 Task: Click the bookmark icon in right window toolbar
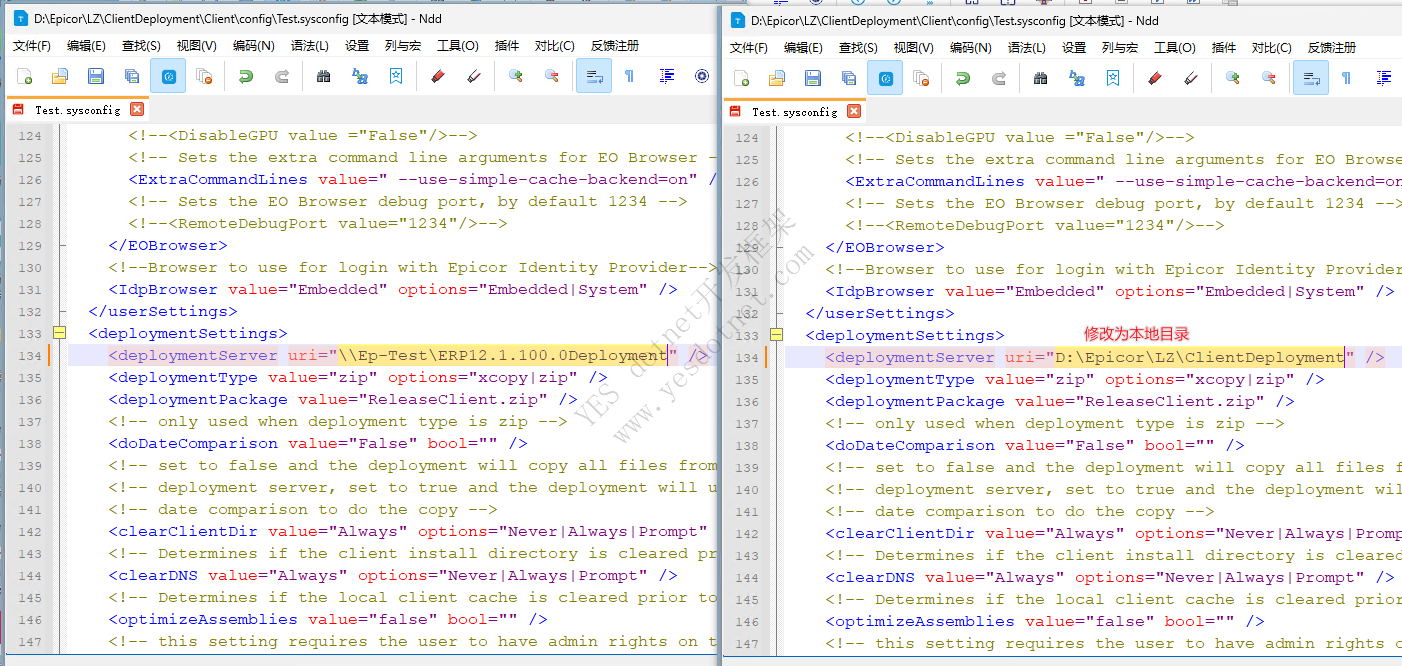[x=1113, y=78]
